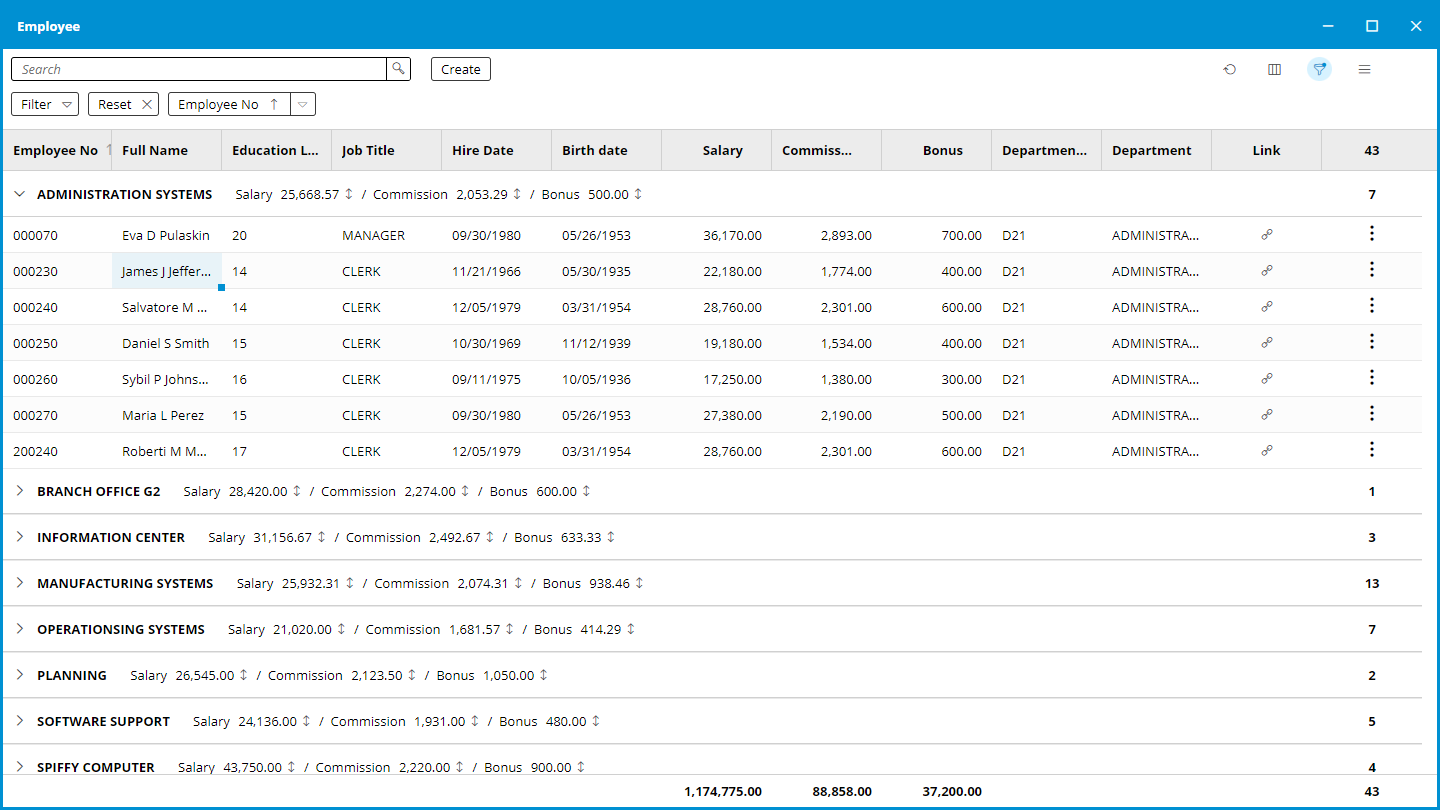This screenshot has width=1440, height=810.
Task: Sort by the Salary column header
Action: click(722, 150)
